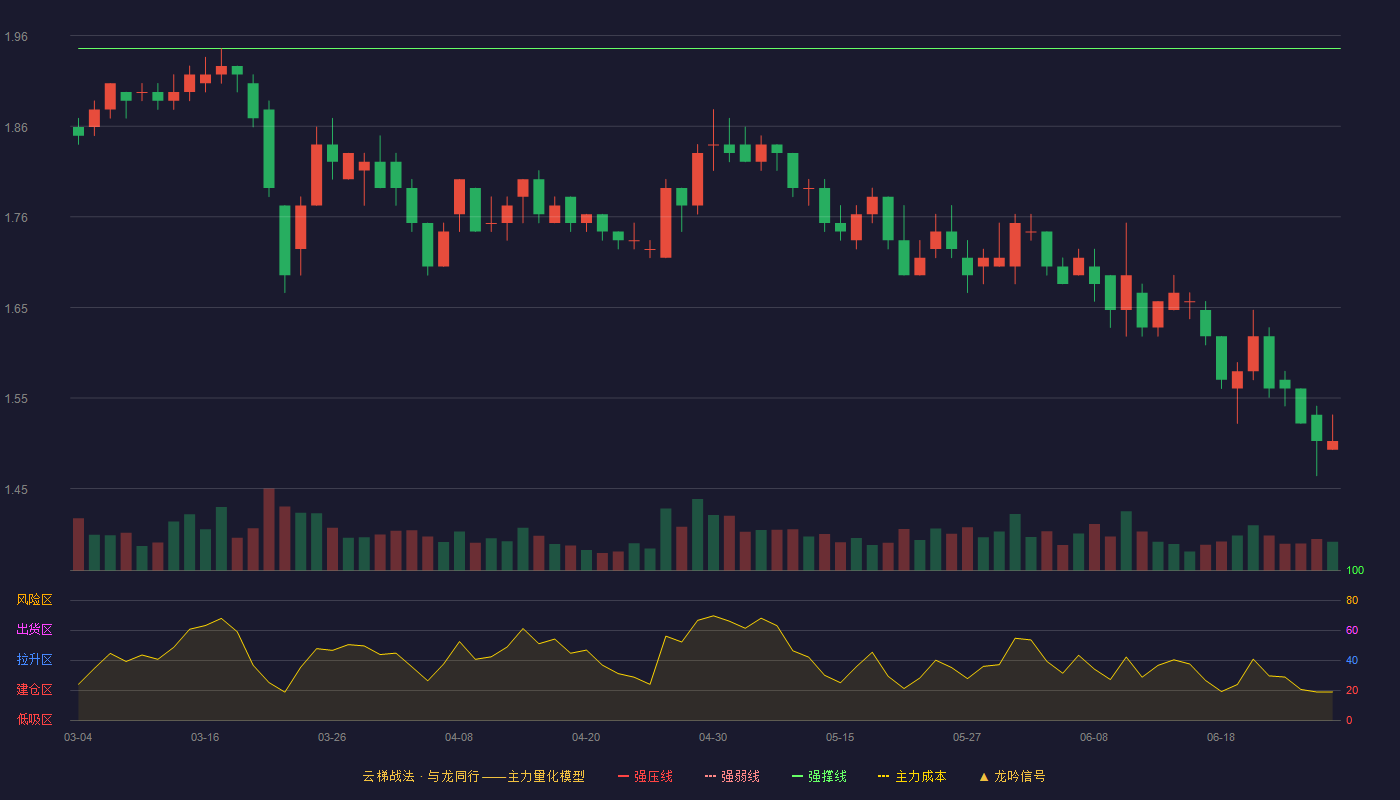Toggle the 强撑线 legend entry

[x=819, y=776]
